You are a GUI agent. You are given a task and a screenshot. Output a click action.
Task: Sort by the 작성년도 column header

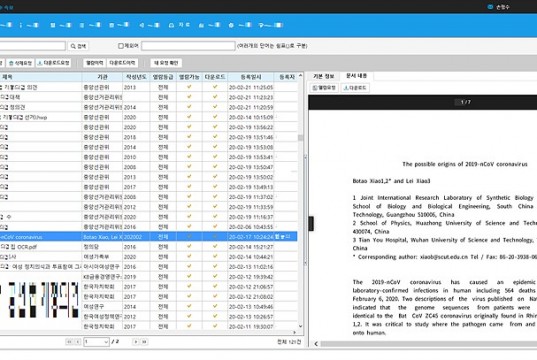point(136,77)
